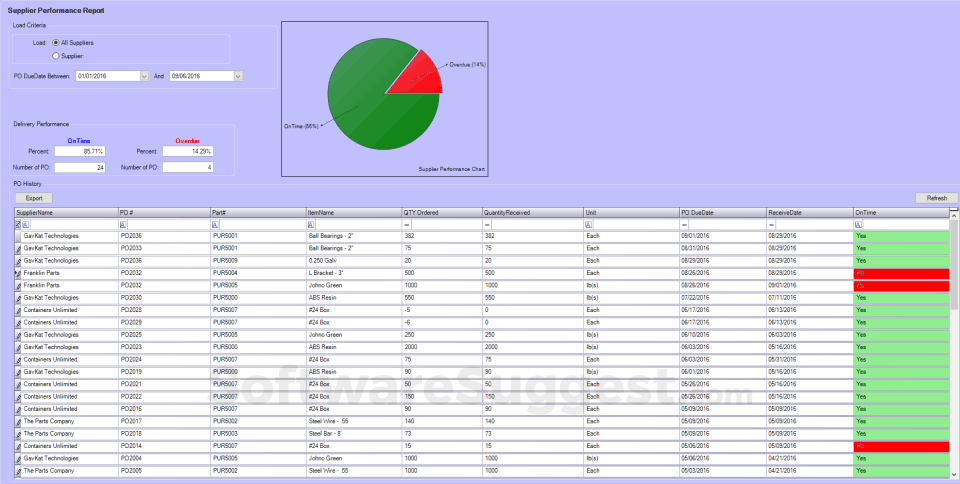Sort by the ReceiveDate column header
The height and width of the screenshot is (484, 960).
808,213
